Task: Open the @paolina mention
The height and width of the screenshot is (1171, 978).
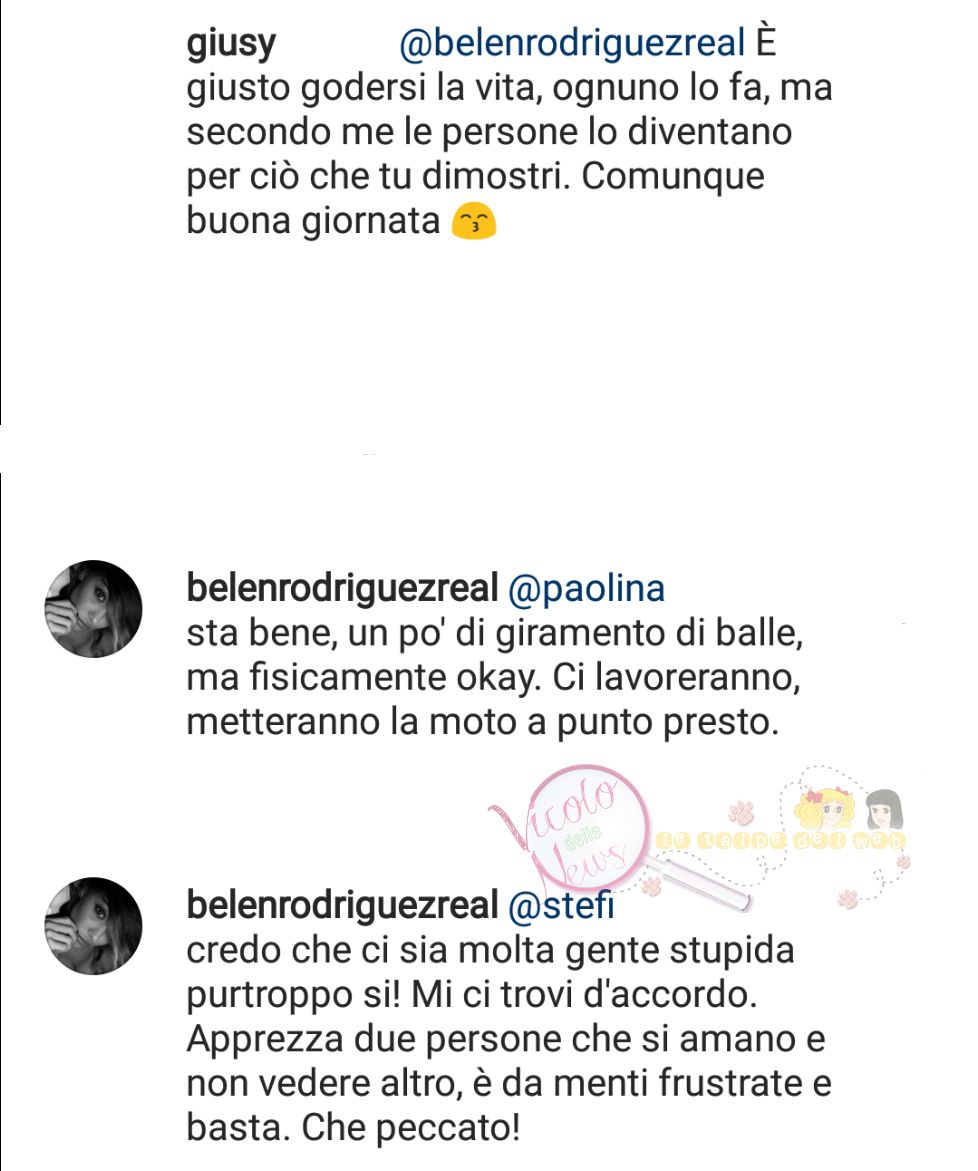Action: (x=586, y=589)
